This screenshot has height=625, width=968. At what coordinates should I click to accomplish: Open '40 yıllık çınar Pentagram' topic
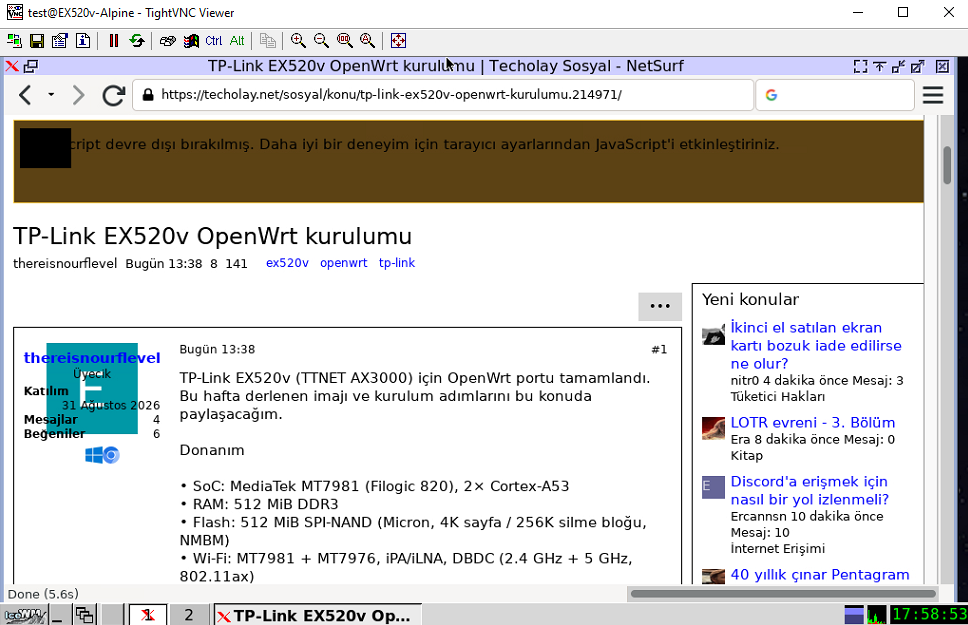[x=820, y=574]
